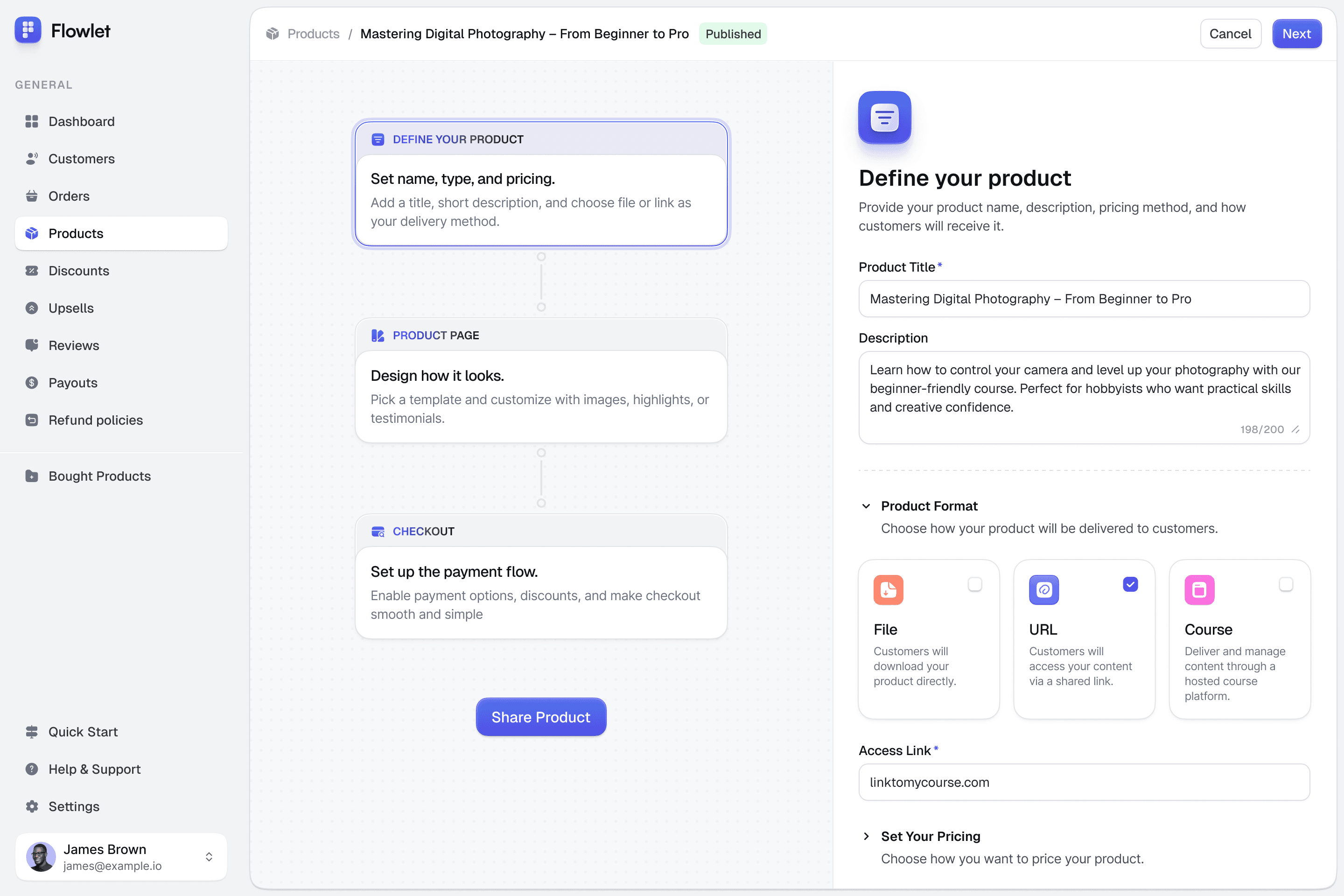The width and height of the screenshot is (1344, 896).
Task: Click the Flowlet logo icon
Action: (x=28, y=30)
